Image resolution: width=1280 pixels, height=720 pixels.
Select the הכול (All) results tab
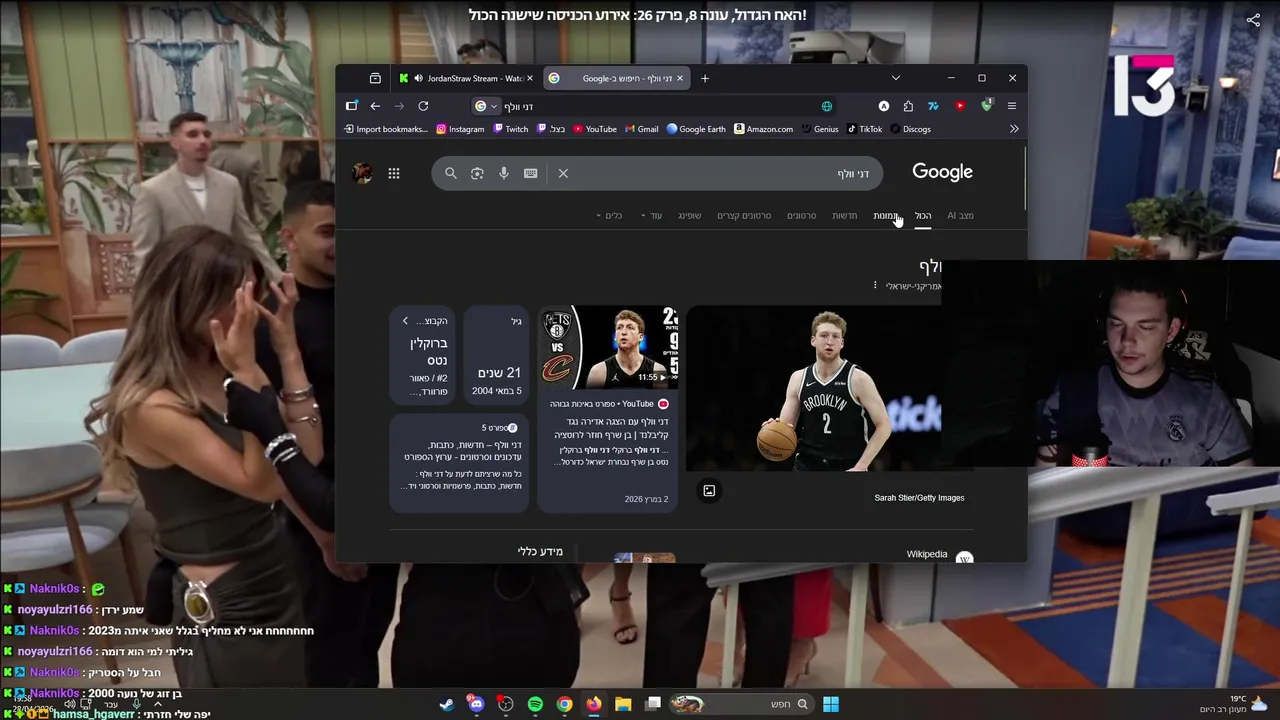click(x=923, y=215)
